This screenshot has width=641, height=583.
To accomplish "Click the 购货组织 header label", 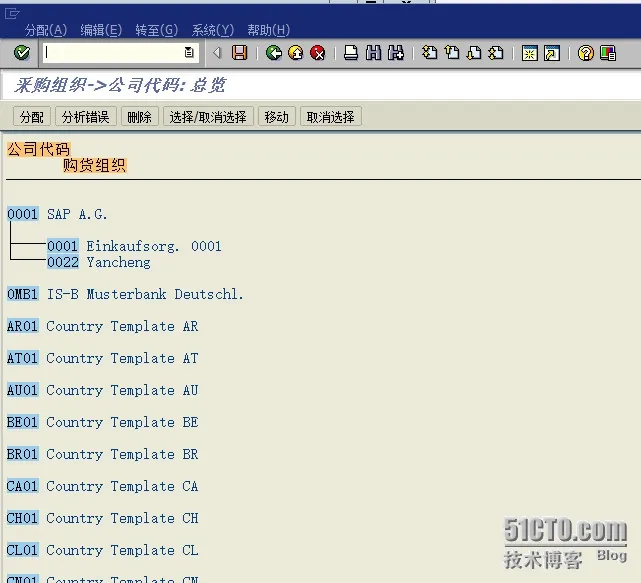I will click(x=94, y=165).
